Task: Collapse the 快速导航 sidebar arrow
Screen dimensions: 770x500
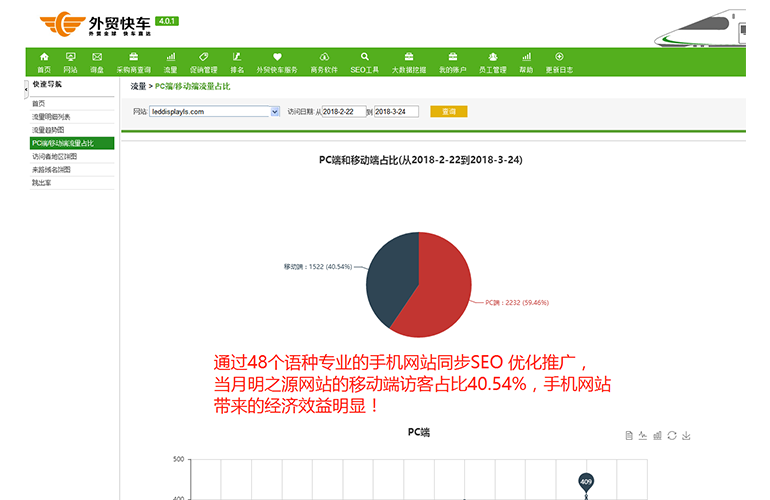Action: 26,89
